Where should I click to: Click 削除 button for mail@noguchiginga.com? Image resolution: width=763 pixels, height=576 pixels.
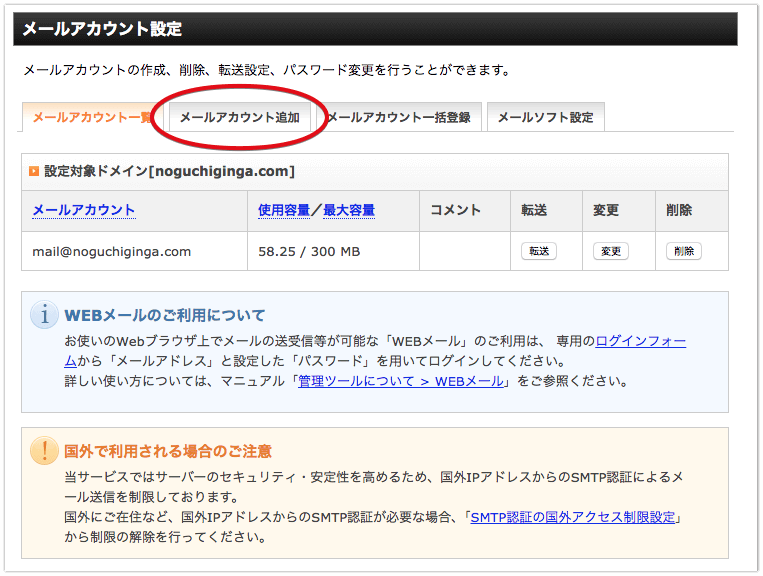684,251
